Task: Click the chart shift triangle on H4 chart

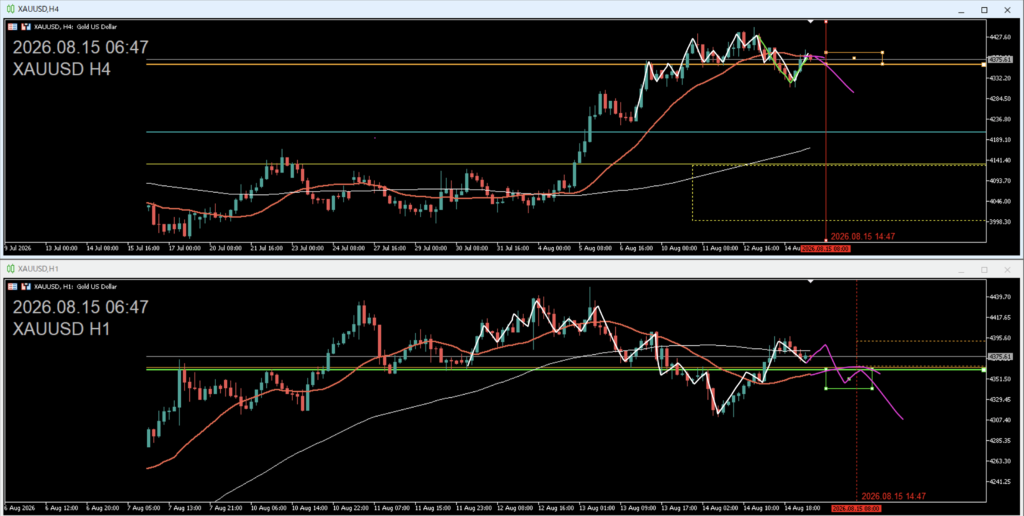Action: pos(810,22)
